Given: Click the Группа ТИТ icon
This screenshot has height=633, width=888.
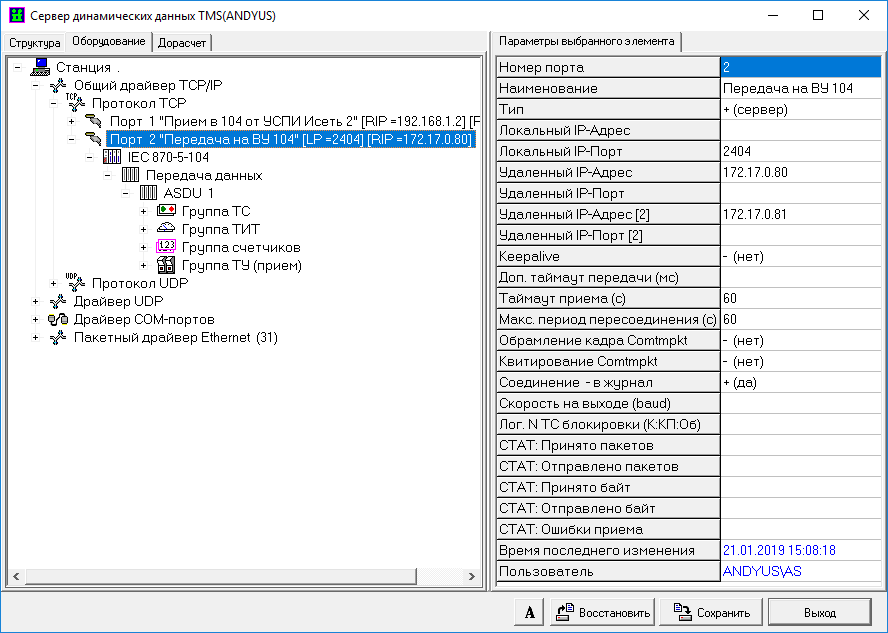Looking at the screenshot, I should 166,229.
